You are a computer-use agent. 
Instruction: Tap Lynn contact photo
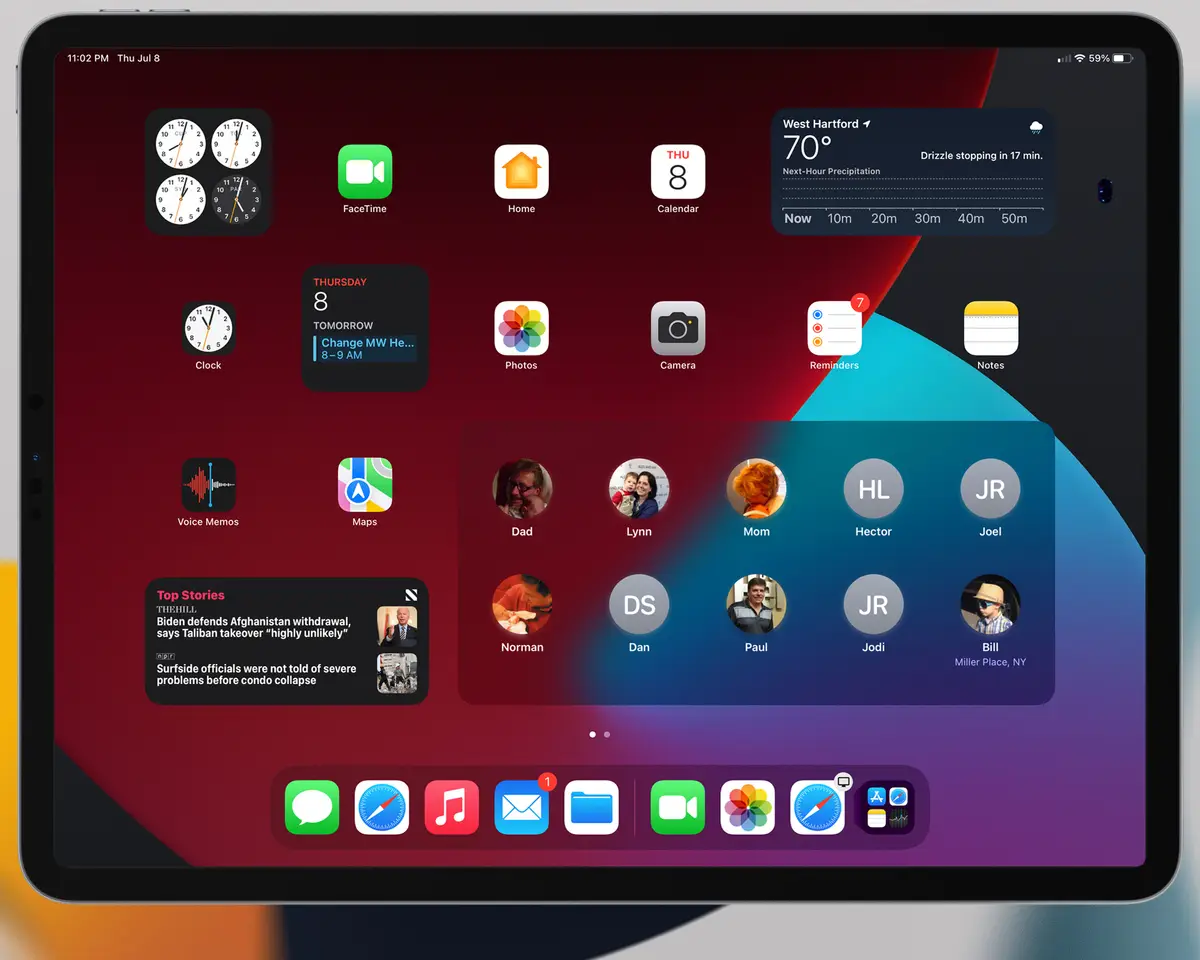coord(639,489)
